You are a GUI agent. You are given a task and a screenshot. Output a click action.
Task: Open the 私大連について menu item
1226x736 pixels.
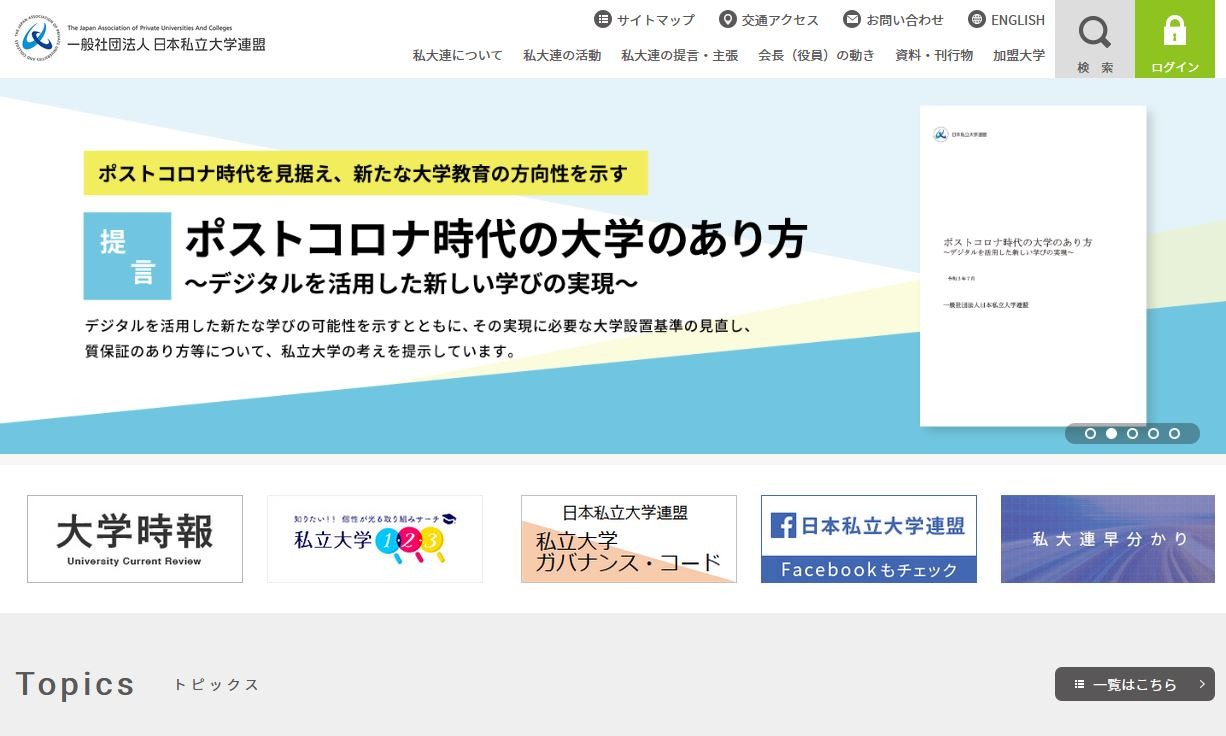click(457, 56)
